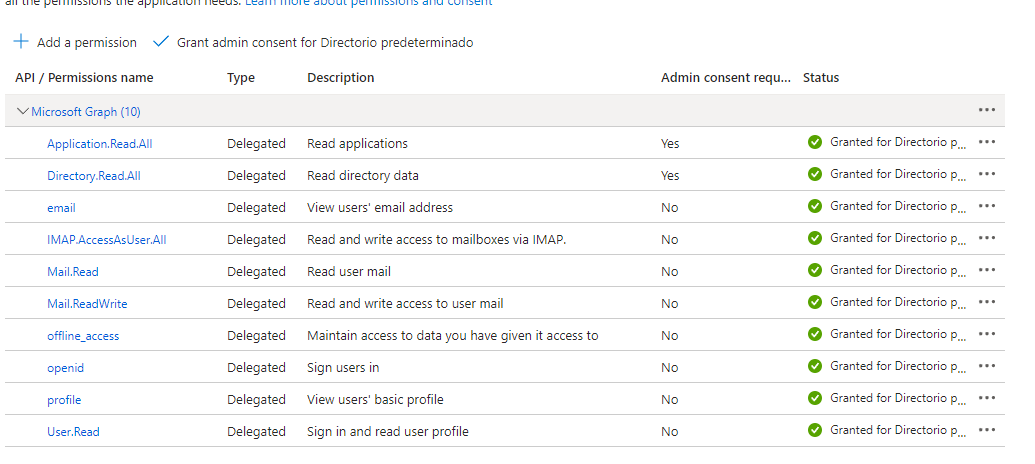Image resolution: width=1035 pixels, height=464 pixels.
Task: Sort by API / Permissions name column header
Action: coord(84,77)
